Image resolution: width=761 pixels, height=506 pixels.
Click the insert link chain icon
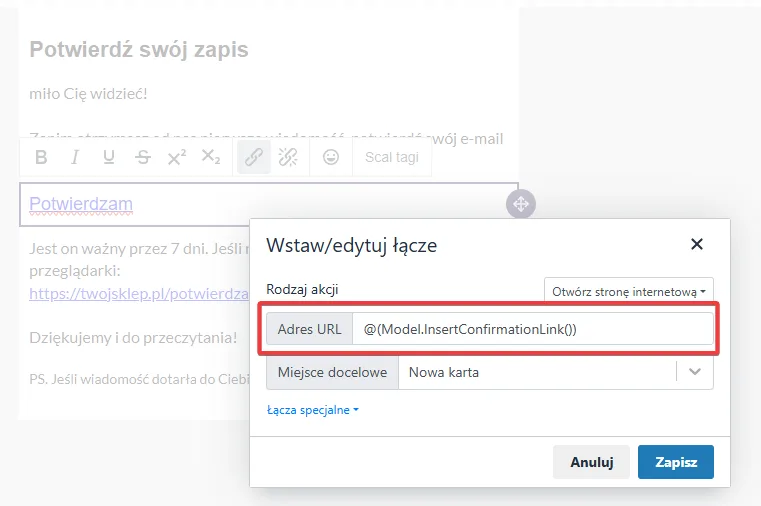254,157
